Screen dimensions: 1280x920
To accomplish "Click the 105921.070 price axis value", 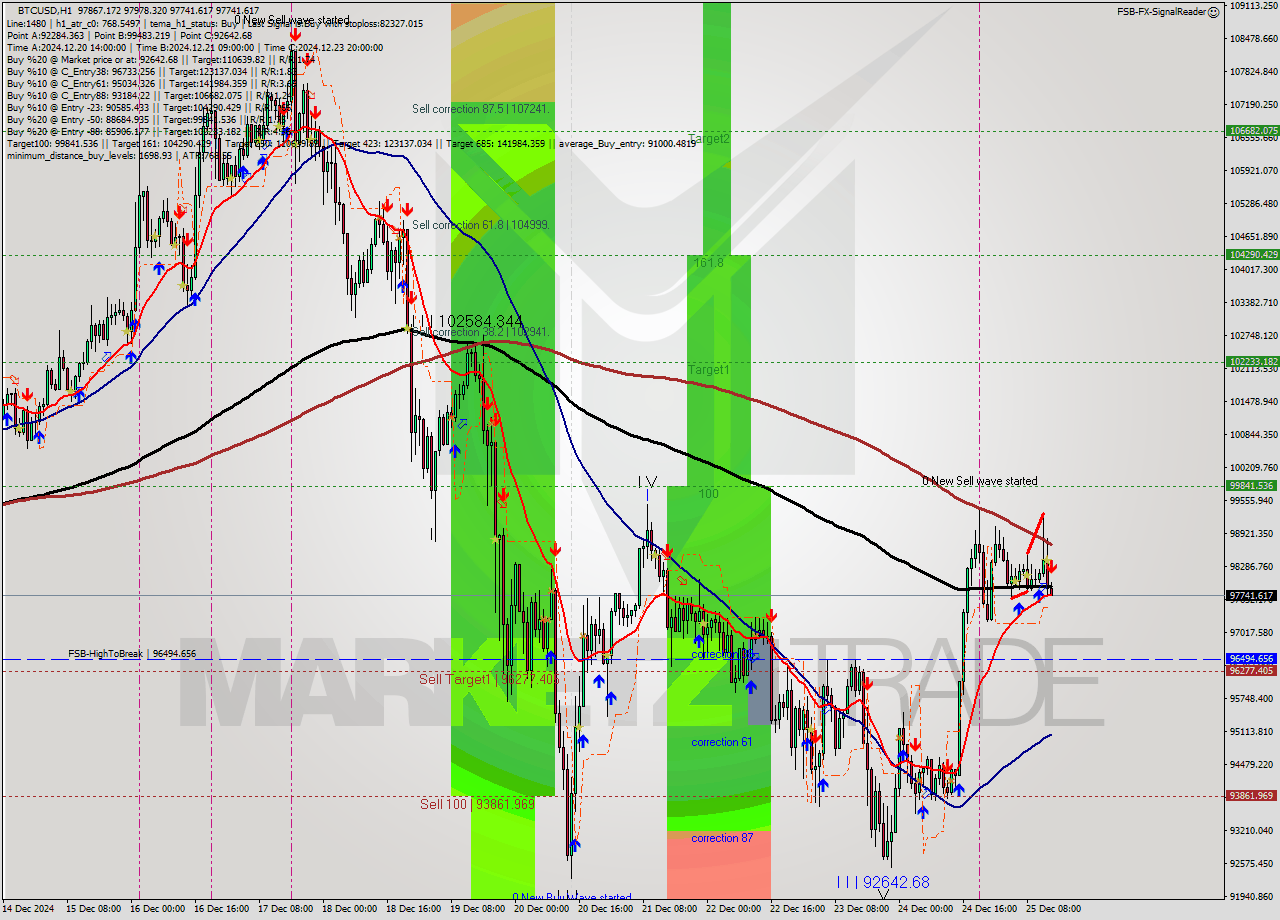I will point(1253,170).
